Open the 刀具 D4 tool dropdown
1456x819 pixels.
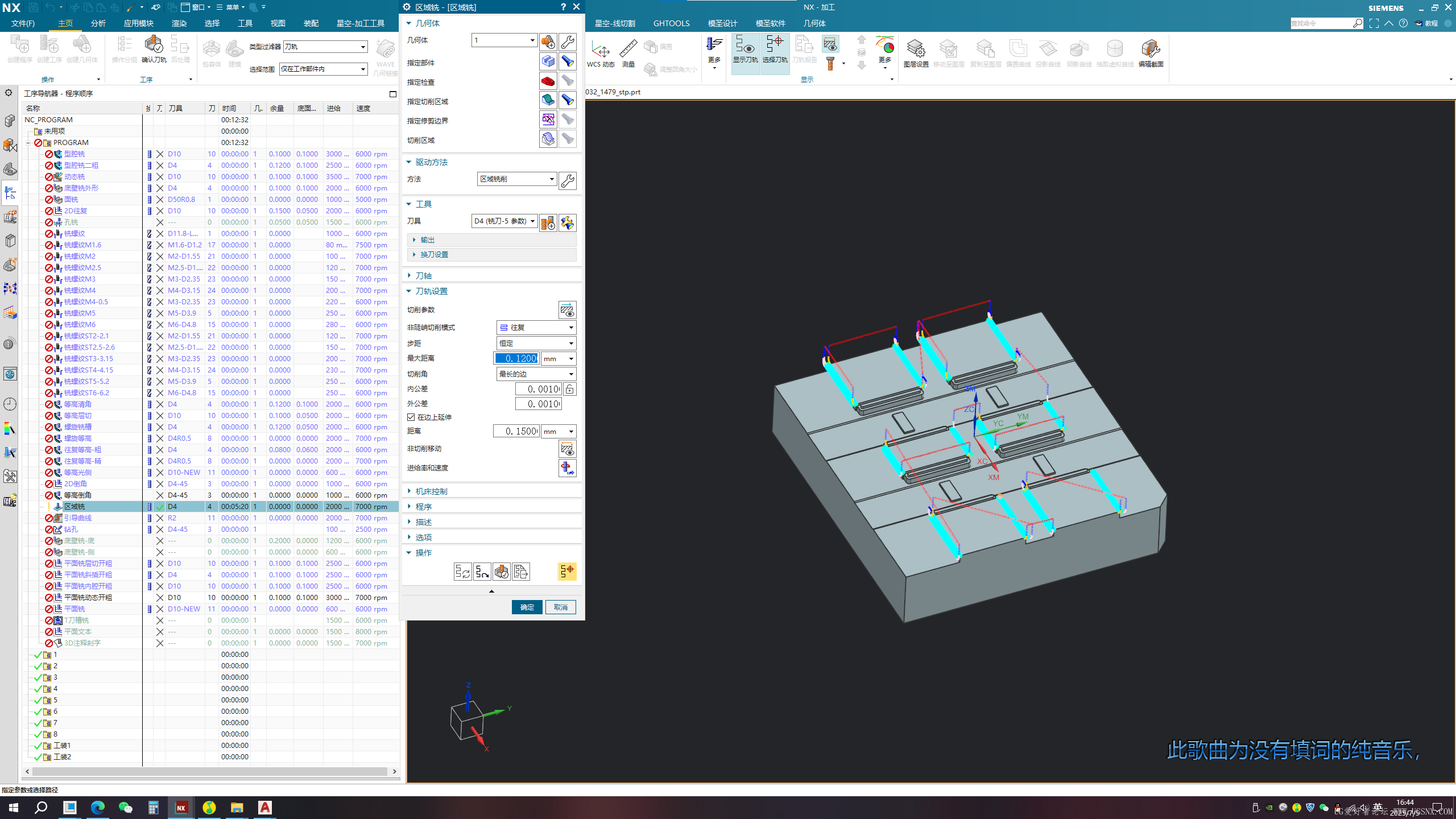tap(504, 221)
